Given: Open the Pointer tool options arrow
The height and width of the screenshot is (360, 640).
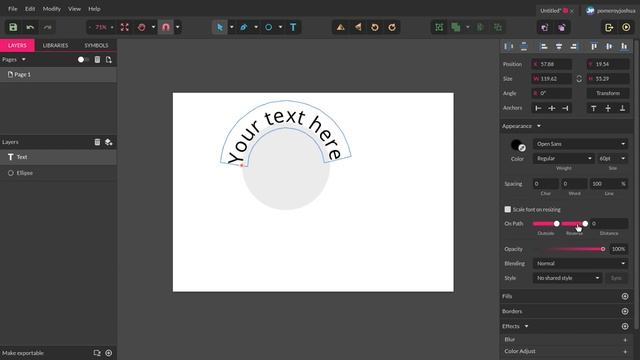Looking at the screenshot, I should pyautogui.click(x=232, y=27).
